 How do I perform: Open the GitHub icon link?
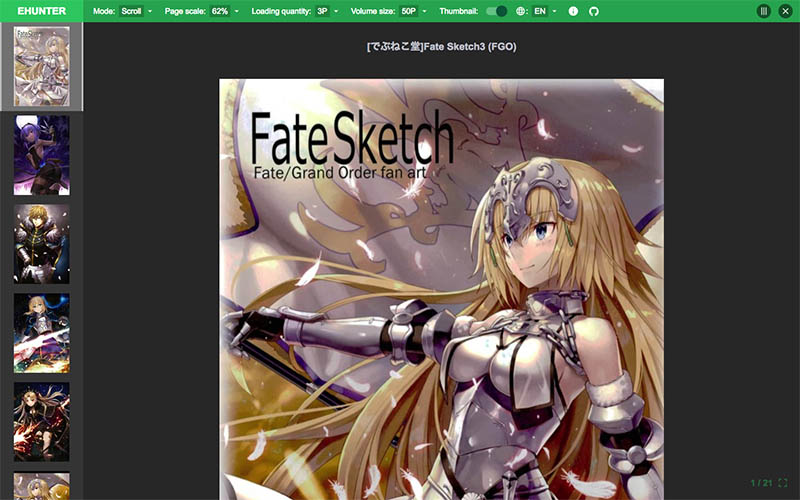tap(593, 11)
